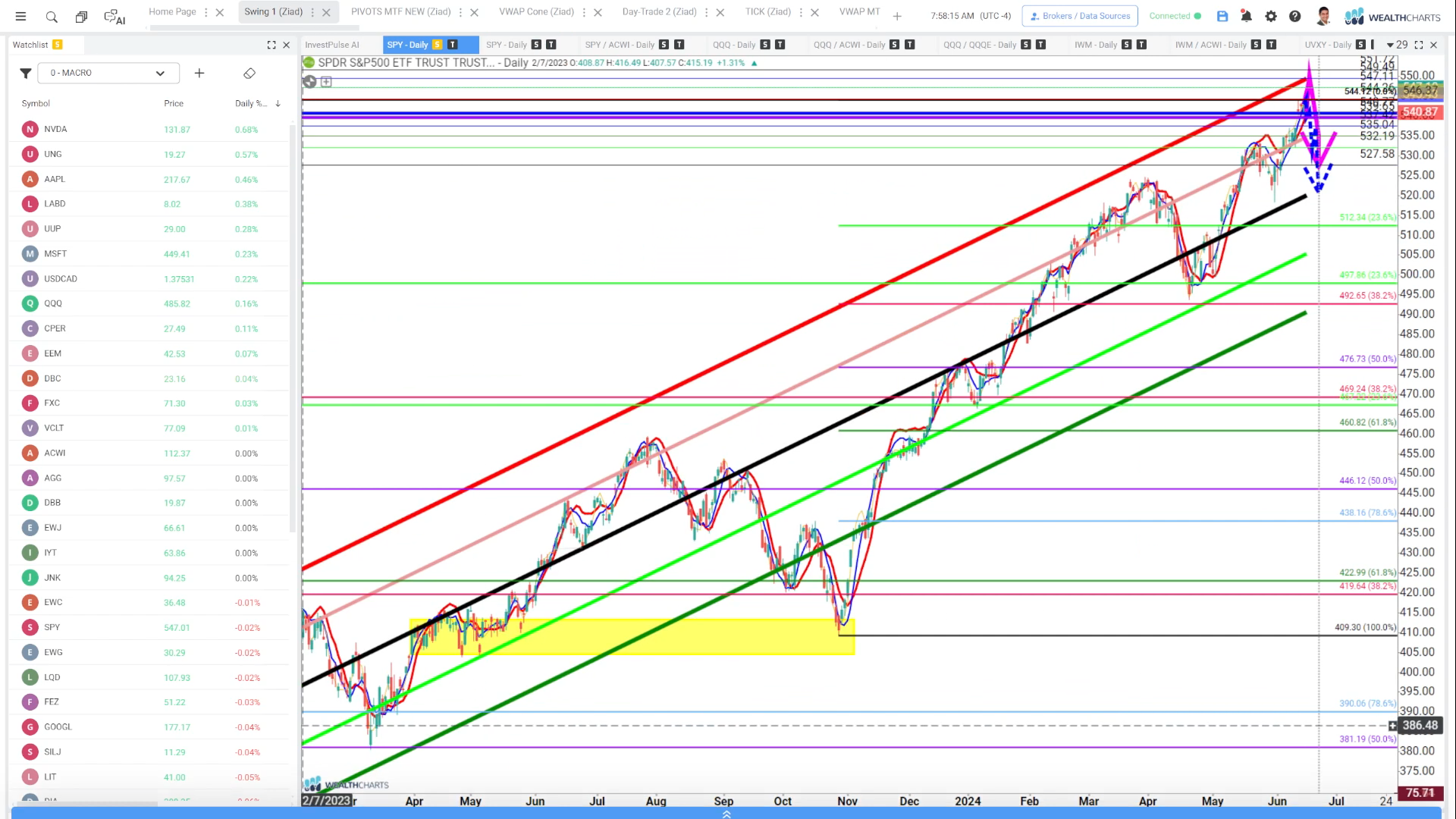Toggle the T badge on SPY / ACWI tab
Screen dimensions: 1456x819
(x=679, y=45)
